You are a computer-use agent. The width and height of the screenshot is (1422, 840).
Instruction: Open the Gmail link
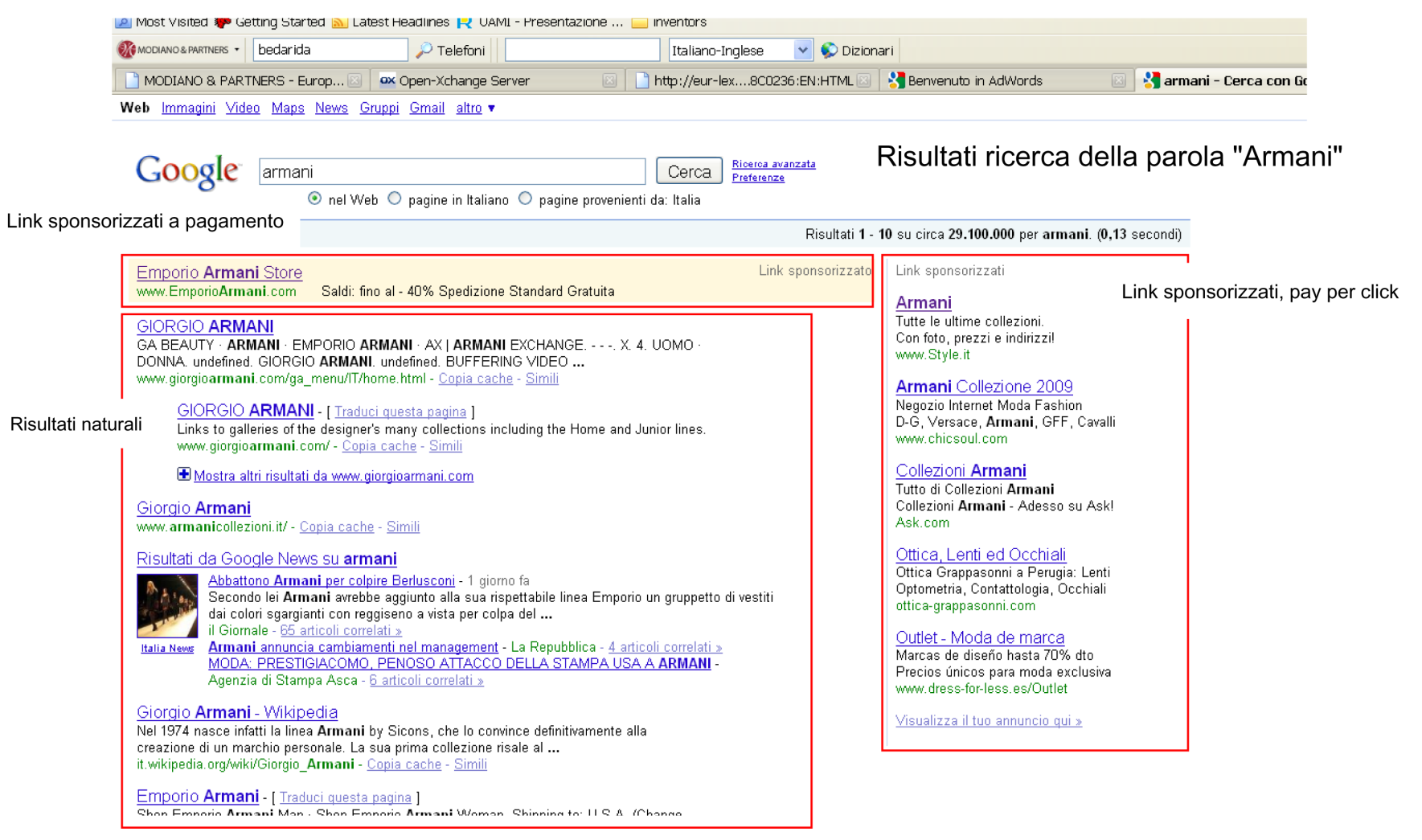[x=427, y=108]
